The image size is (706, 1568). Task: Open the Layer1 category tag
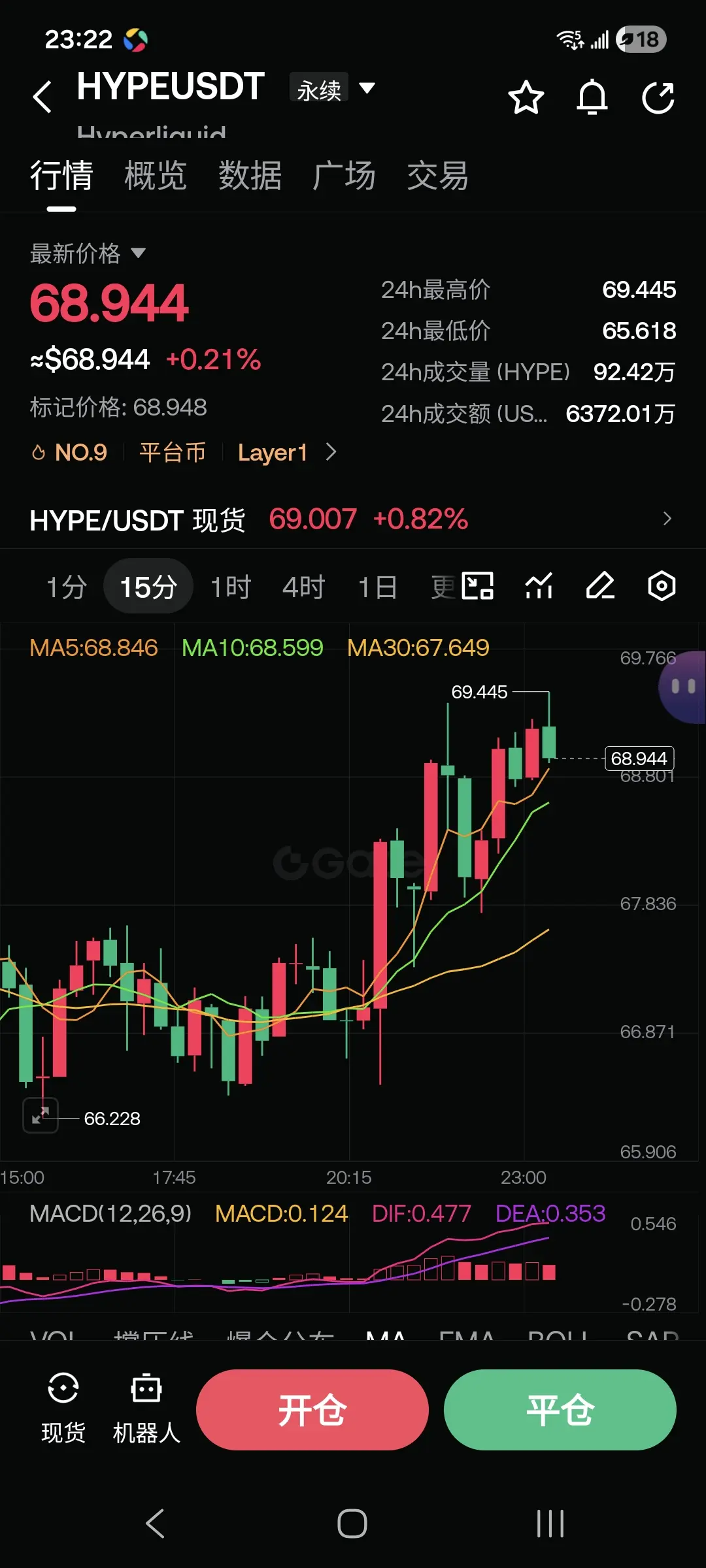click(273, 452)
